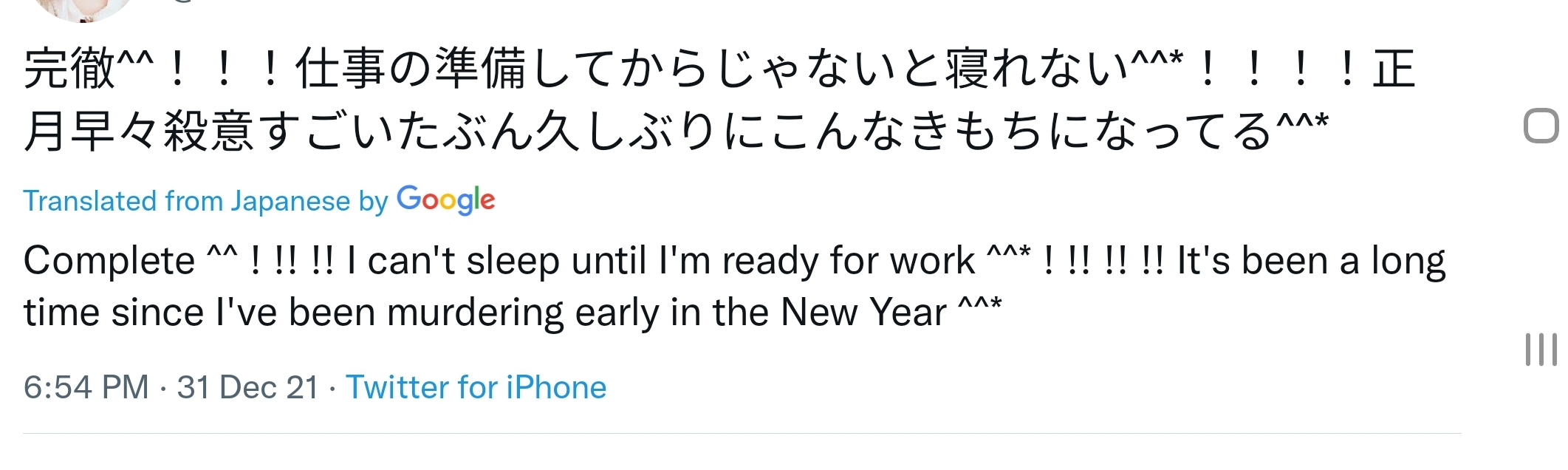Screen dimensions: 1568x470
Task: Open the "Twitter for iPhone" source link
Action: (x=476, y=387)
